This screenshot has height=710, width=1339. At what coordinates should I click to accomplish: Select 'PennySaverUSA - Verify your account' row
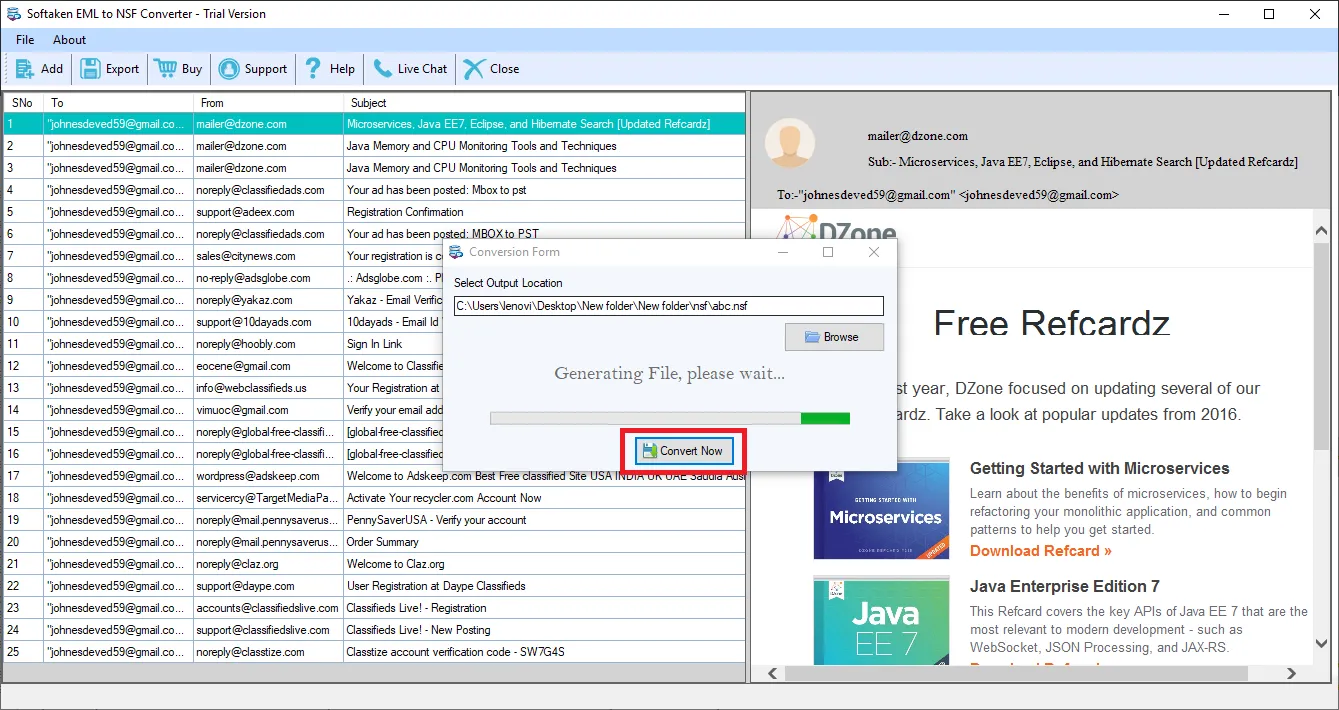tap(374, 520)
